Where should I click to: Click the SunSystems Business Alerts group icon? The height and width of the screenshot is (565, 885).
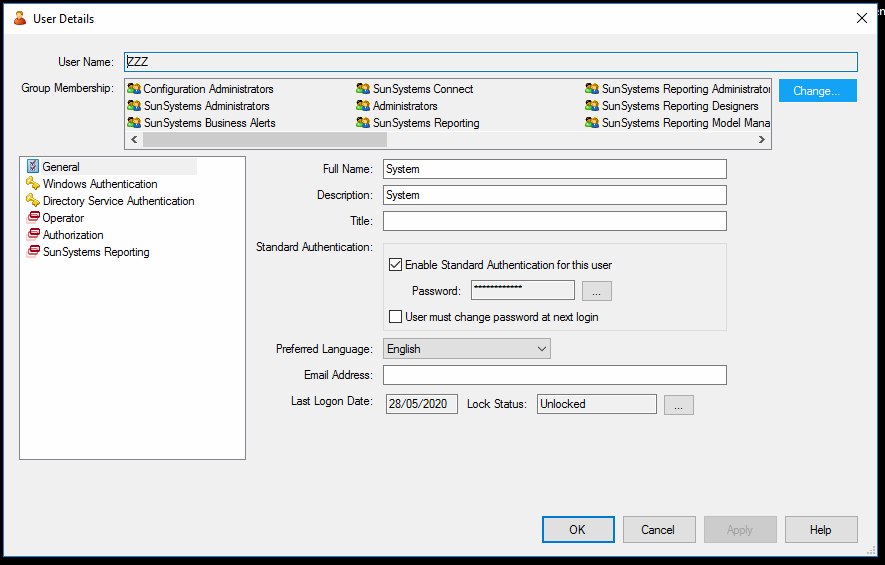tap(134, 122)
